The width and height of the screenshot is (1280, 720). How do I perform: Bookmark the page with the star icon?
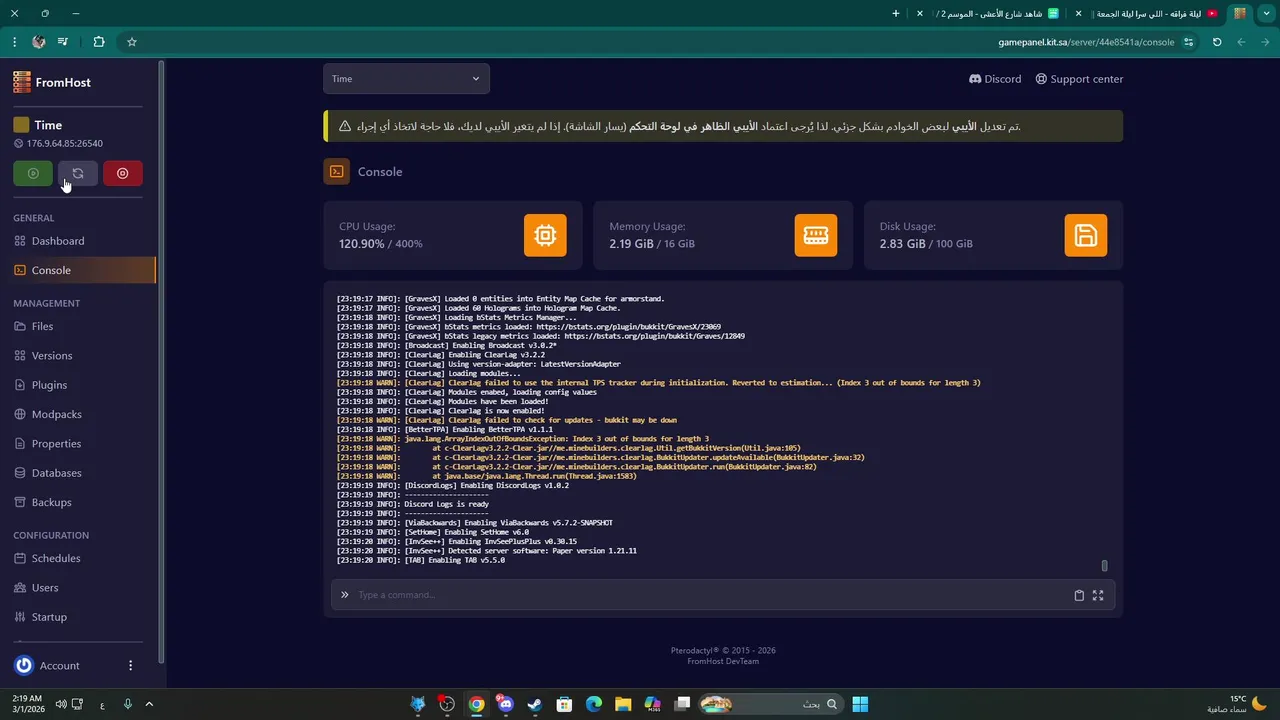point(131,42)
